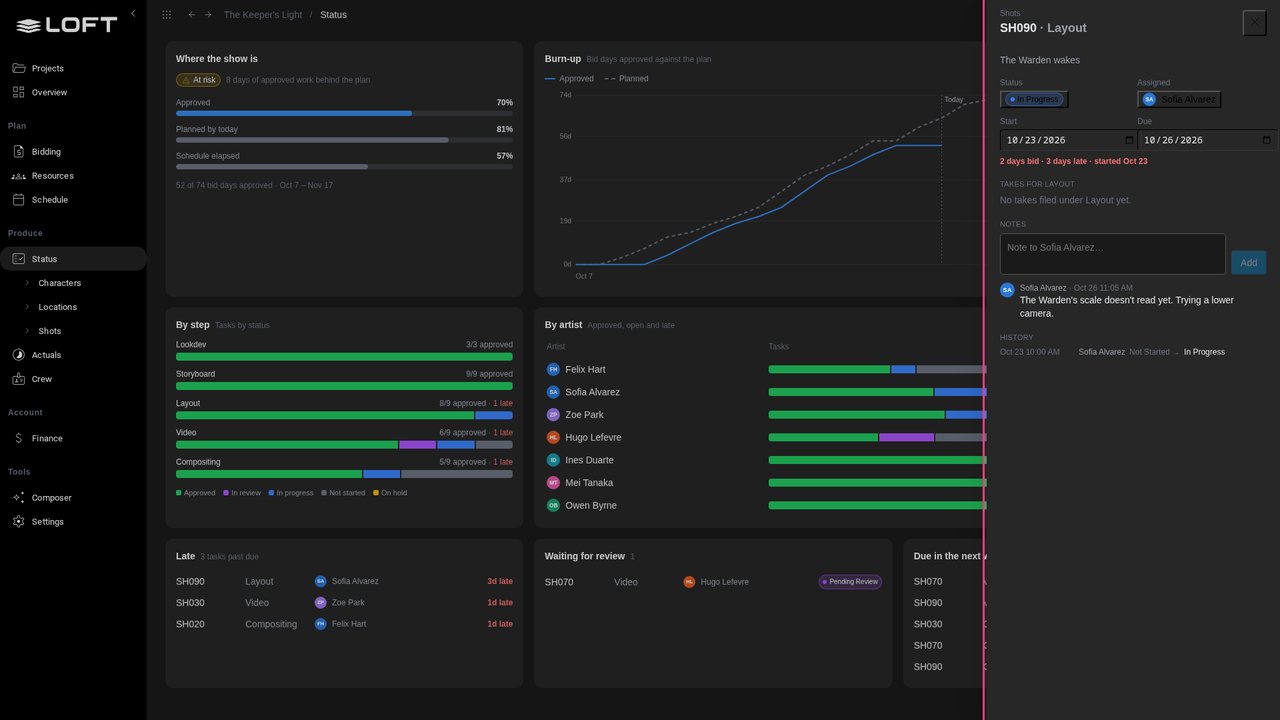Click the Composer sparkle icon
This screenshot has width=1280, height=720.
pos(19,498)
